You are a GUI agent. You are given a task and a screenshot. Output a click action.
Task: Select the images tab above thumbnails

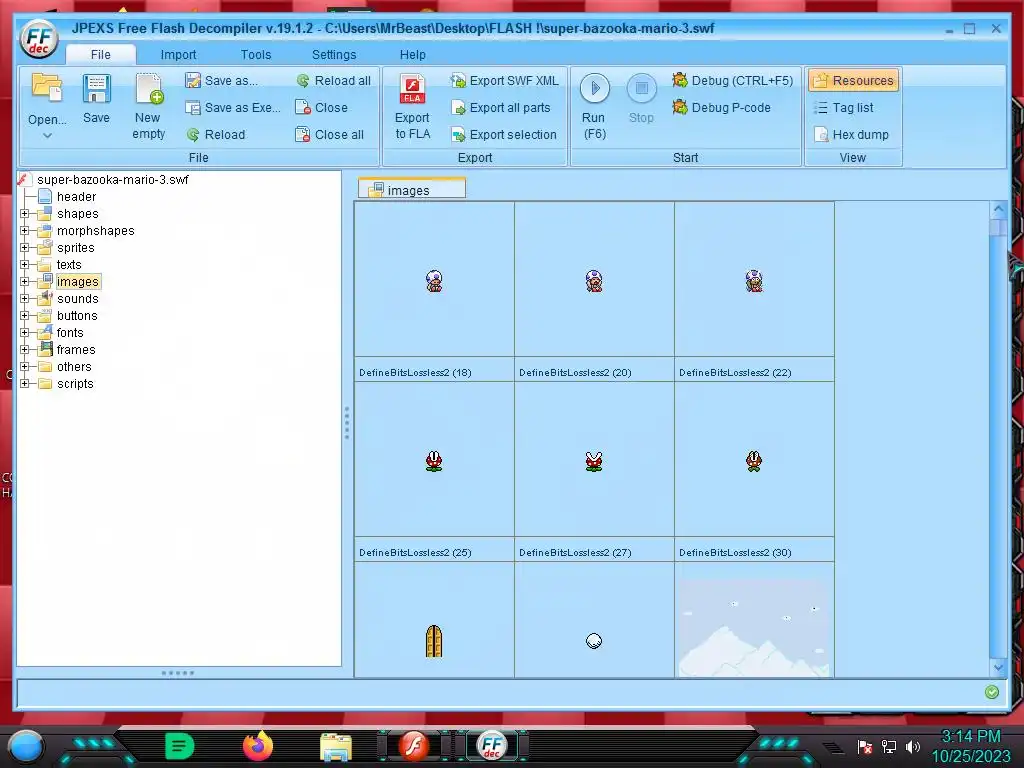[411, 190]
